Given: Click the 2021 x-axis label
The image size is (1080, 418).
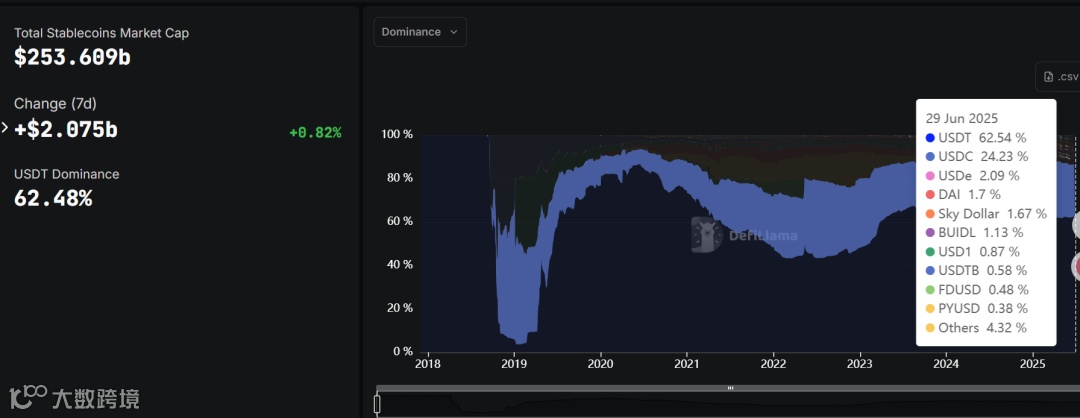Looking at the screenshot, I should click(687, 363).
